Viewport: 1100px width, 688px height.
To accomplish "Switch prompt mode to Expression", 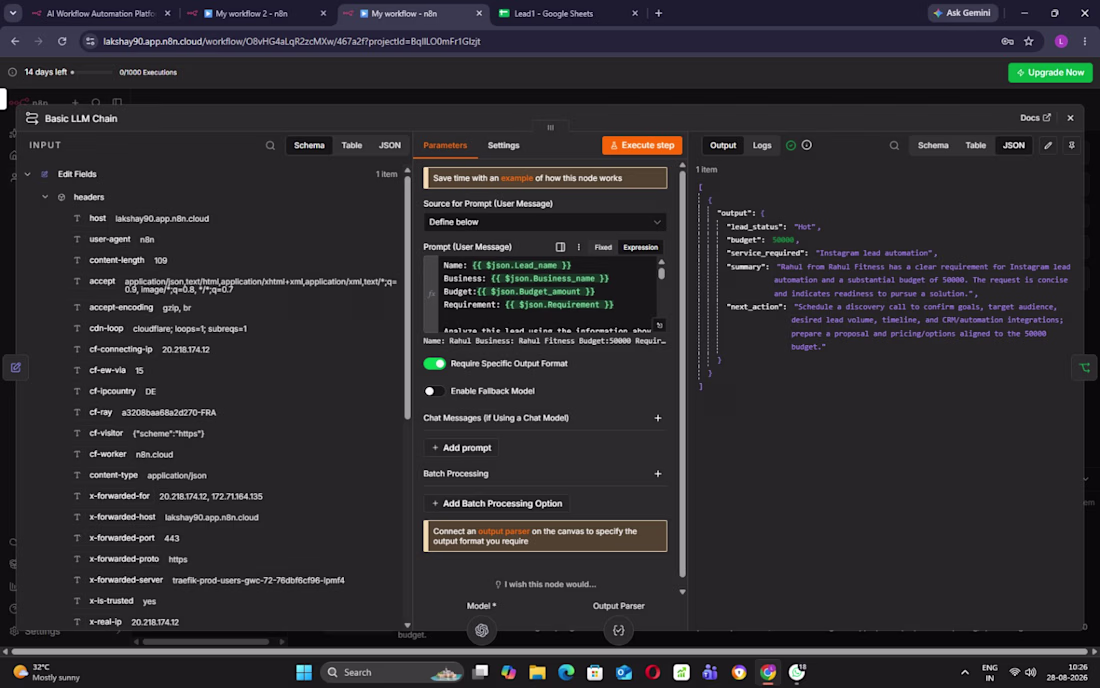I will (640, 247).
